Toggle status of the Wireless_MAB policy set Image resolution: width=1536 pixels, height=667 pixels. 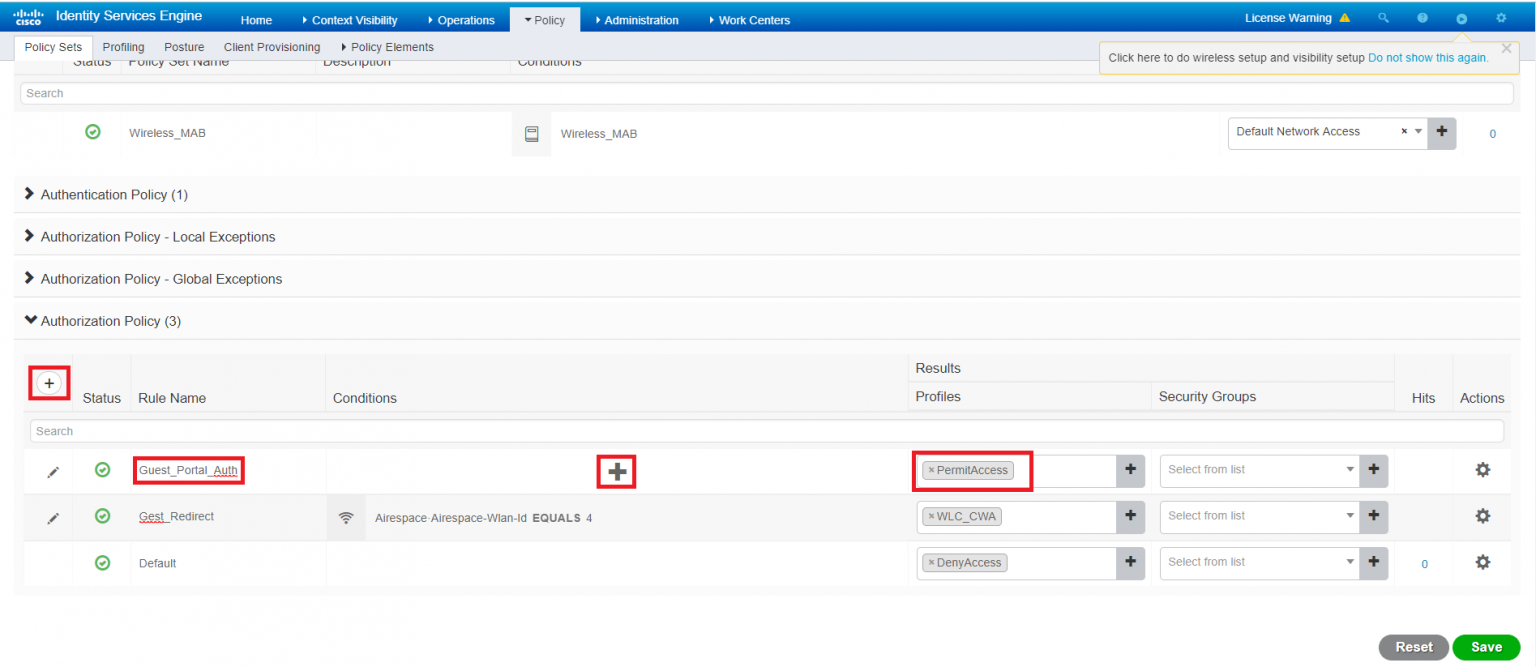(93, 132)
